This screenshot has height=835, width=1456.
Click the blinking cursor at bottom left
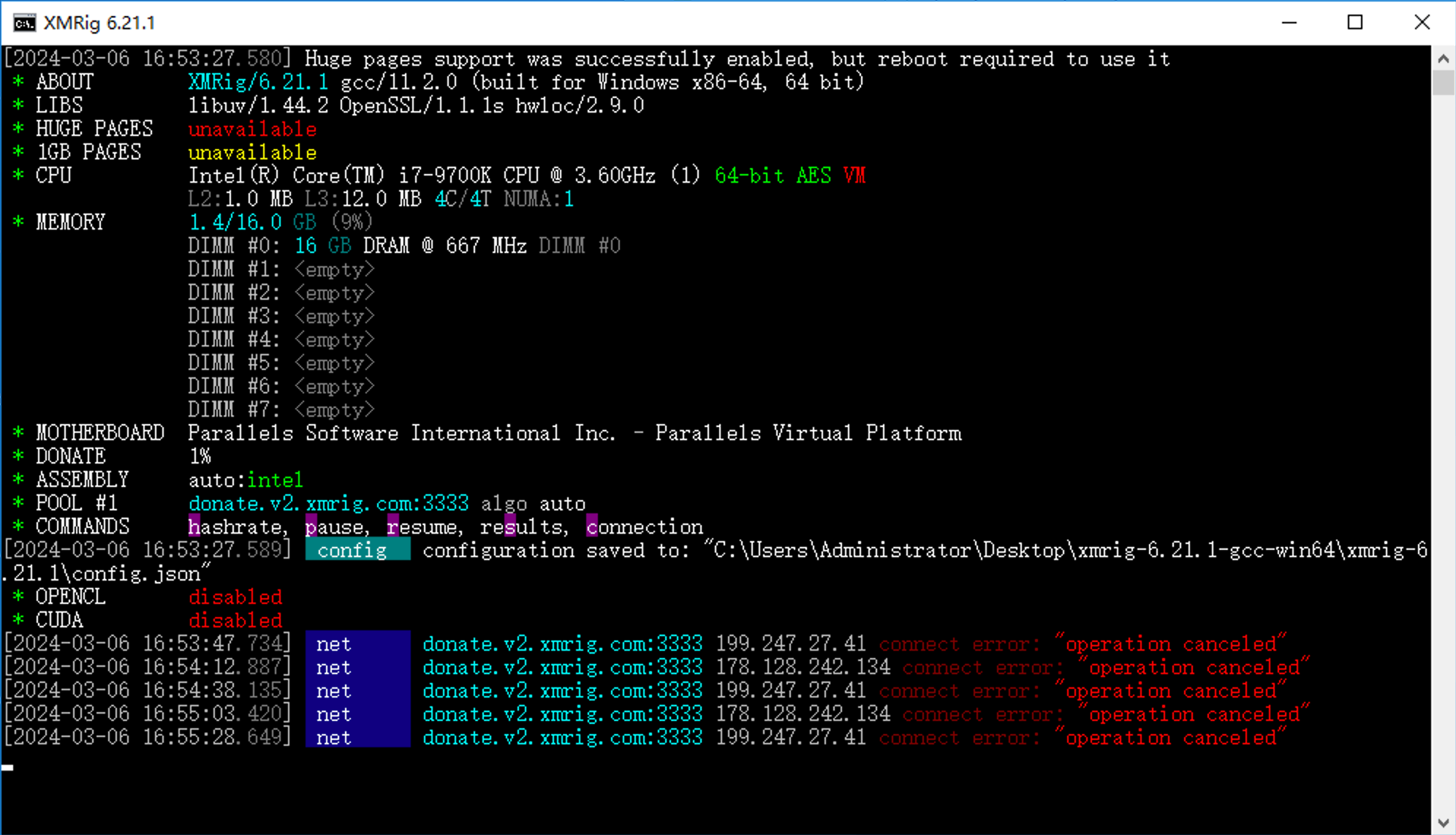[7, 767]
